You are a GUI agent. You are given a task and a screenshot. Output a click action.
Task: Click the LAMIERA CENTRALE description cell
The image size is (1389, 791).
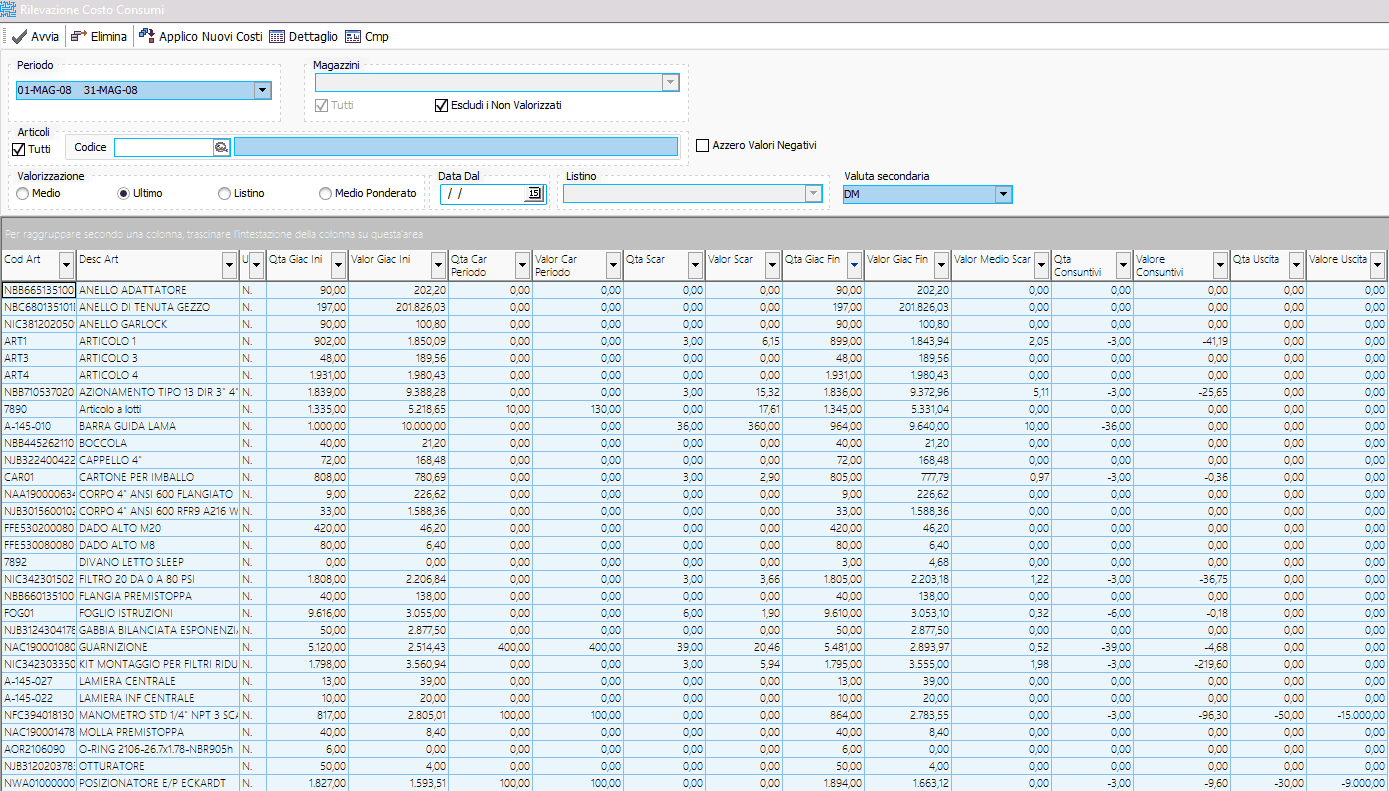(158, 681)
